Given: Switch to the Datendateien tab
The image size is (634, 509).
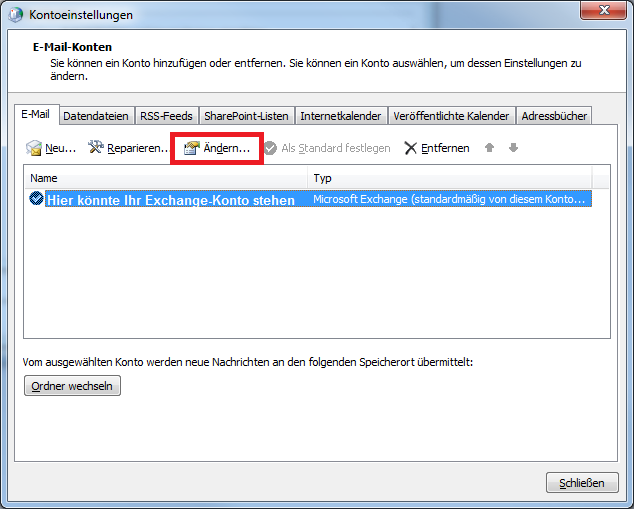Looking at the screenshot, I should [x=96, y=116].
